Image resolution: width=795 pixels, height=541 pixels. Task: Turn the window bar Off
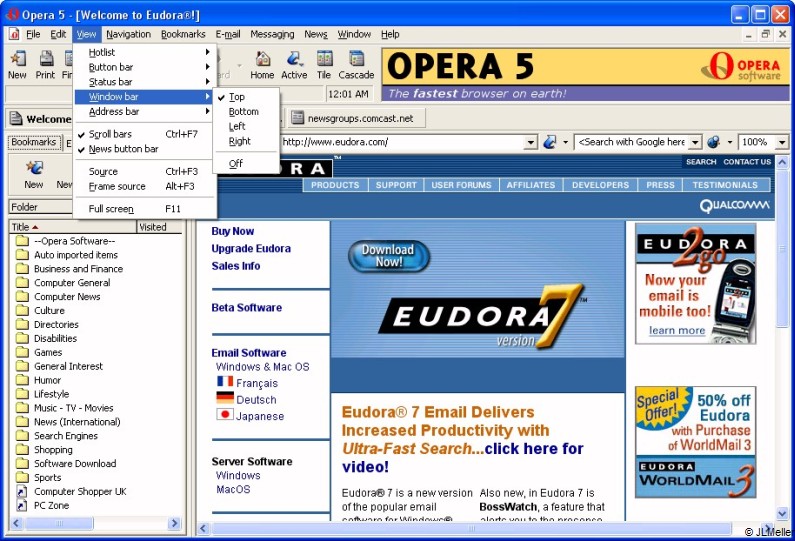(246, 163)
